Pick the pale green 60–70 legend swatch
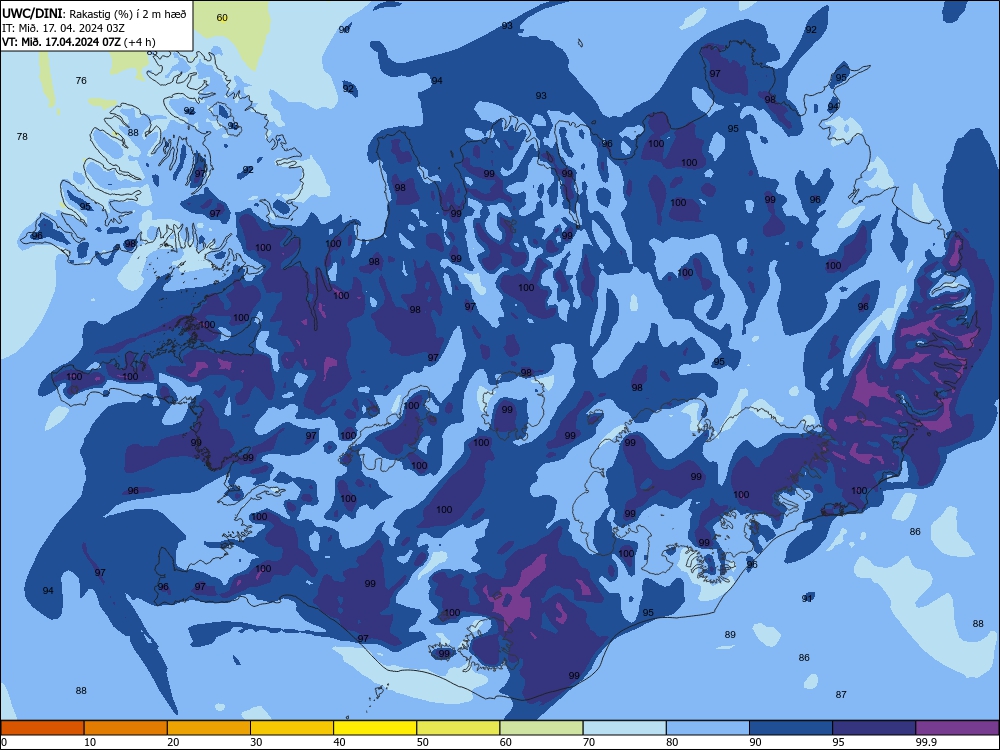Viewport: 1000px width, 750px height. (x=541, y=728)
